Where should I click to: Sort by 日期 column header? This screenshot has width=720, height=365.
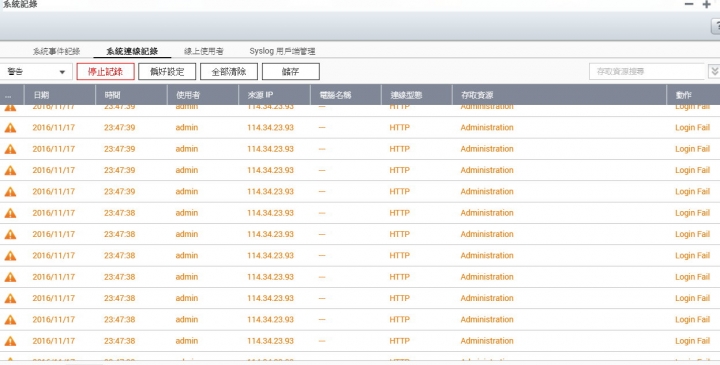tap(41, 95)
